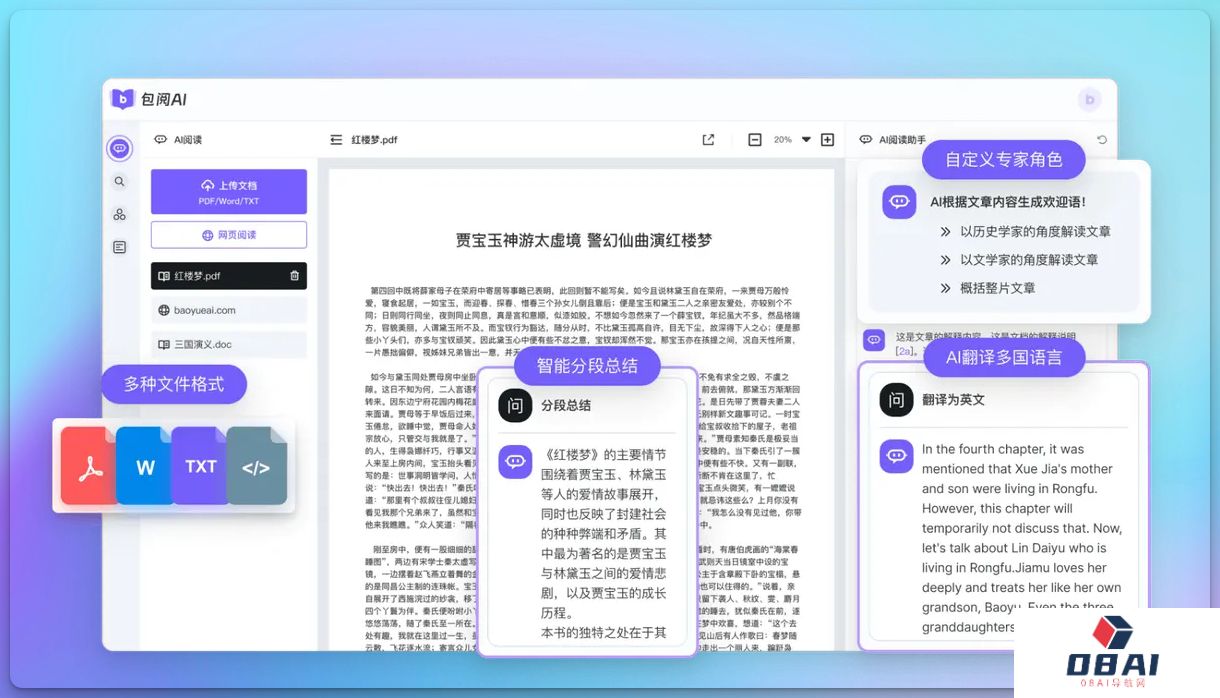Screen dimensions: 1220x698
Task: Open zoom level dropdown arrow
Action: tap(806, 140)
